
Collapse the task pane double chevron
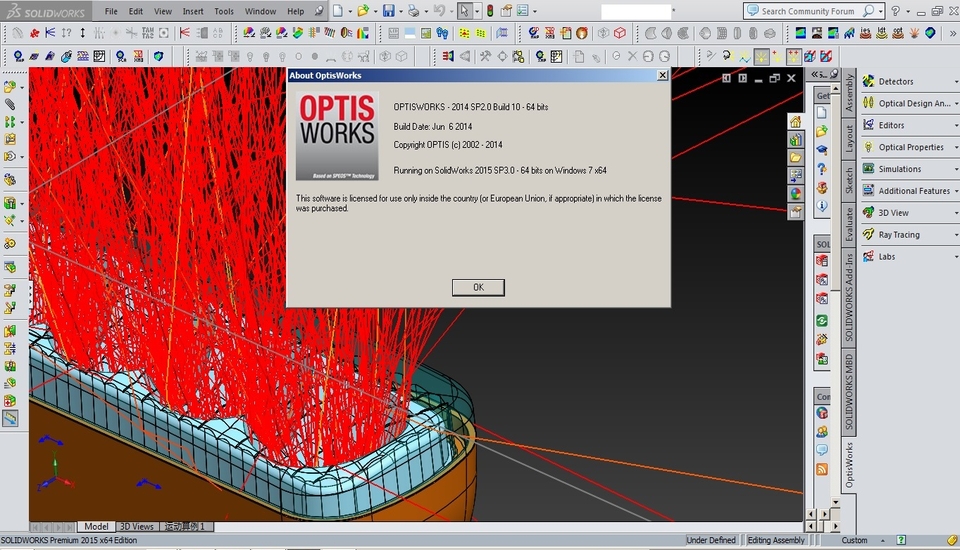pyautogui.click(x=815, y=74)
